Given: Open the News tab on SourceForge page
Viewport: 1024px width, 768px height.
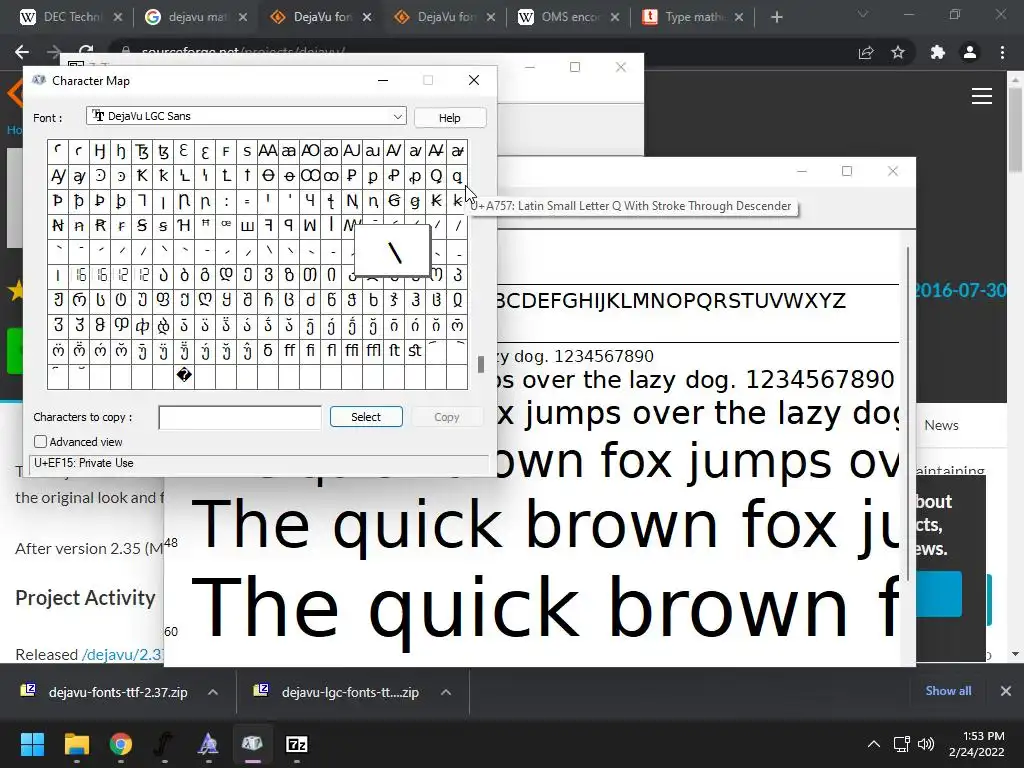Looking at the screenshot, I should point(941,425).
